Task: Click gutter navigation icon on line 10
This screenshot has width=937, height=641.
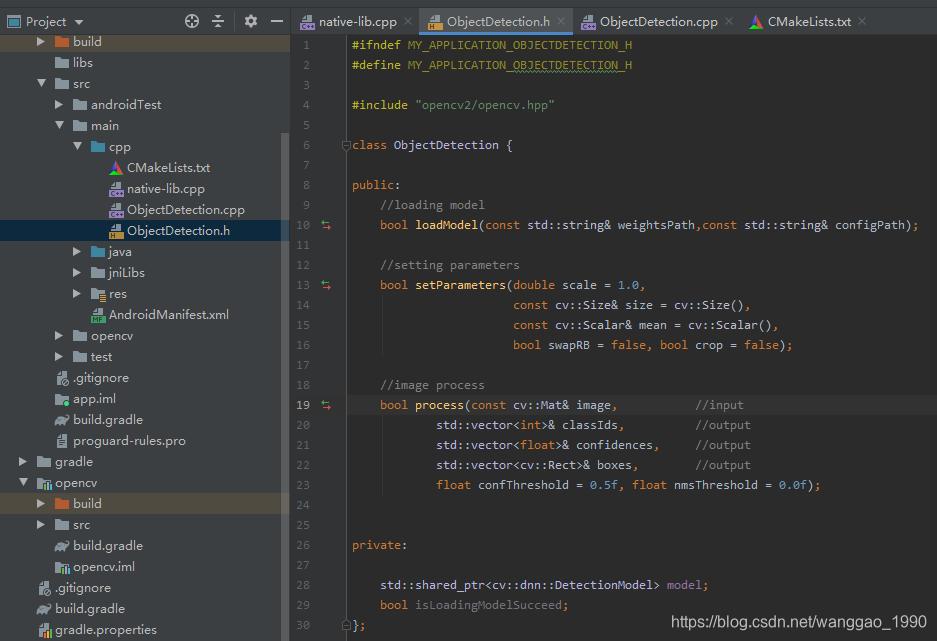Action: [326, 225]
